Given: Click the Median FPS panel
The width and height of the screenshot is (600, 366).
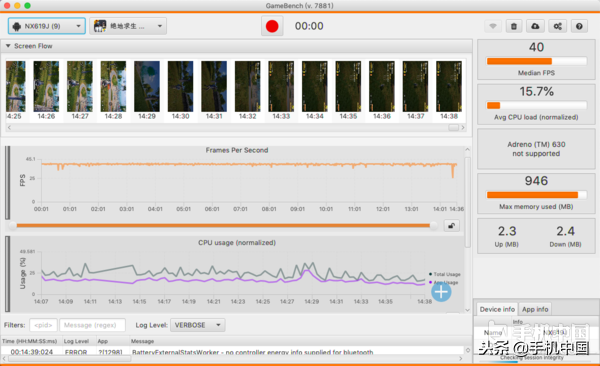Looking at the screenshot, I should [x=536, y=59].
